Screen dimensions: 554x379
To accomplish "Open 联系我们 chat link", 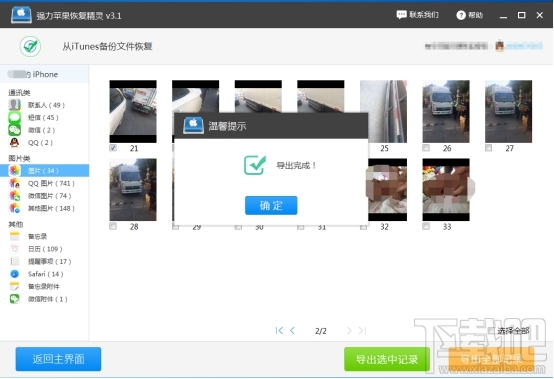I will point(417,15).
